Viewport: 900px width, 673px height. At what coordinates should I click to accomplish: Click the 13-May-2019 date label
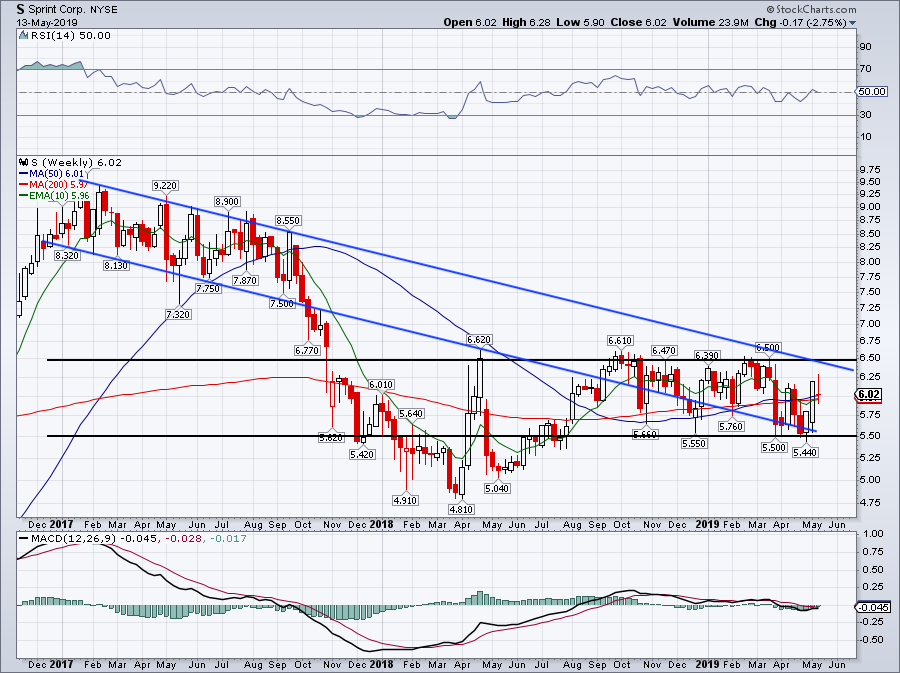click(47, 22)
